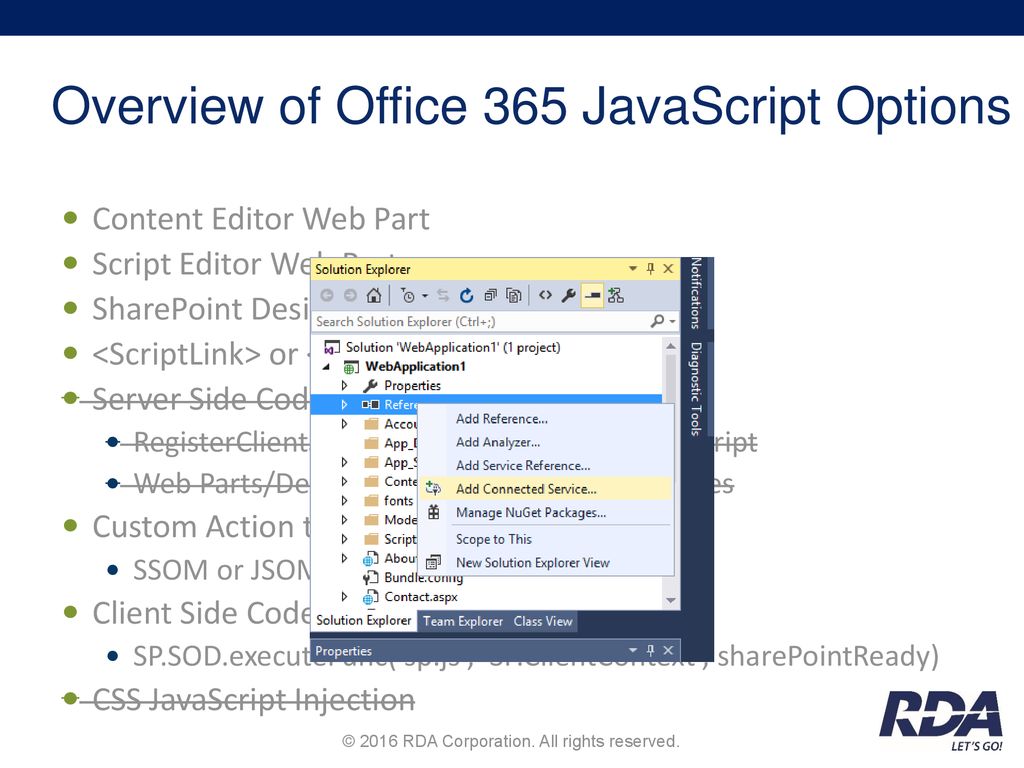Click the Home icon in Solution Explorer toolbar

click(374, 296)
